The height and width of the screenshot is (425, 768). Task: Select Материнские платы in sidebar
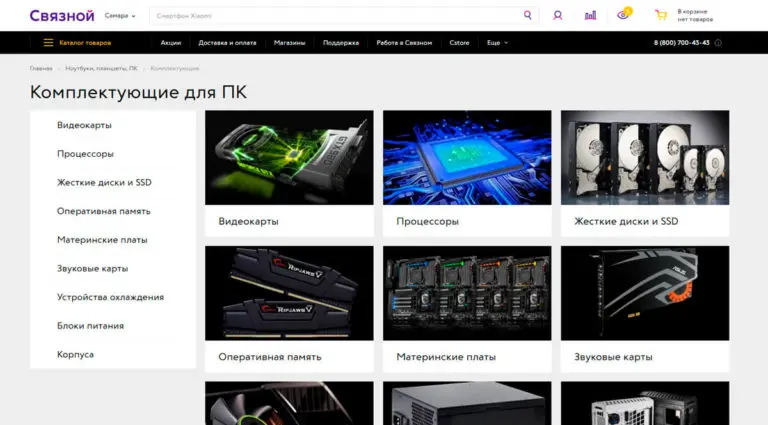coord(102,240)
